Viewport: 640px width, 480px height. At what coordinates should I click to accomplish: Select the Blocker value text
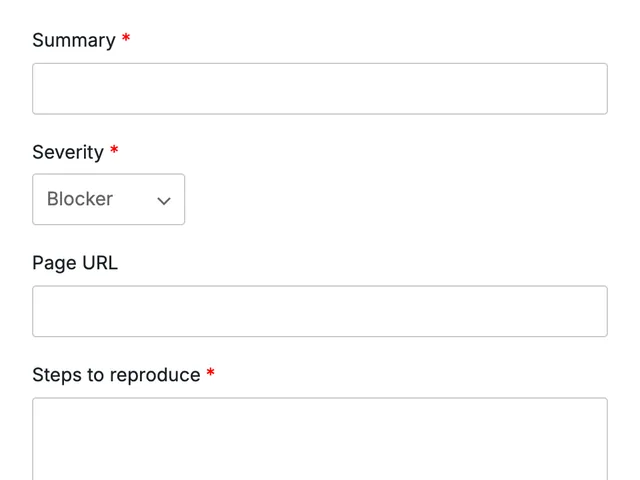point(80,199)
